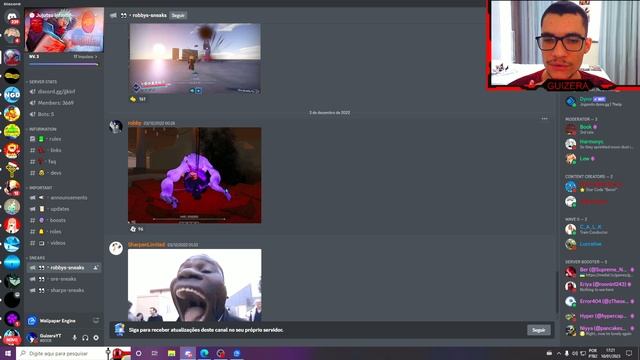
Task: Select the robbys-sneaks channel
Action: click(x=64, y=268)
